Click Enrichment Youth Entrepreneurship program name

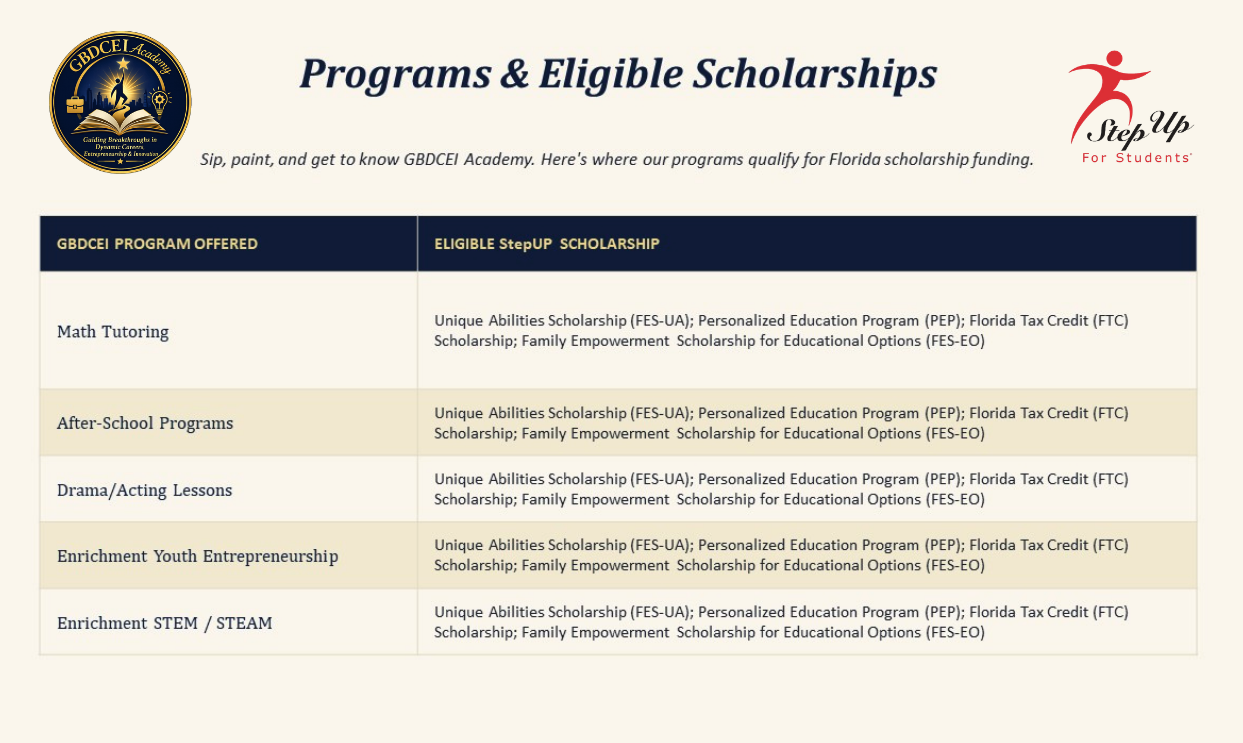(198, 556)
